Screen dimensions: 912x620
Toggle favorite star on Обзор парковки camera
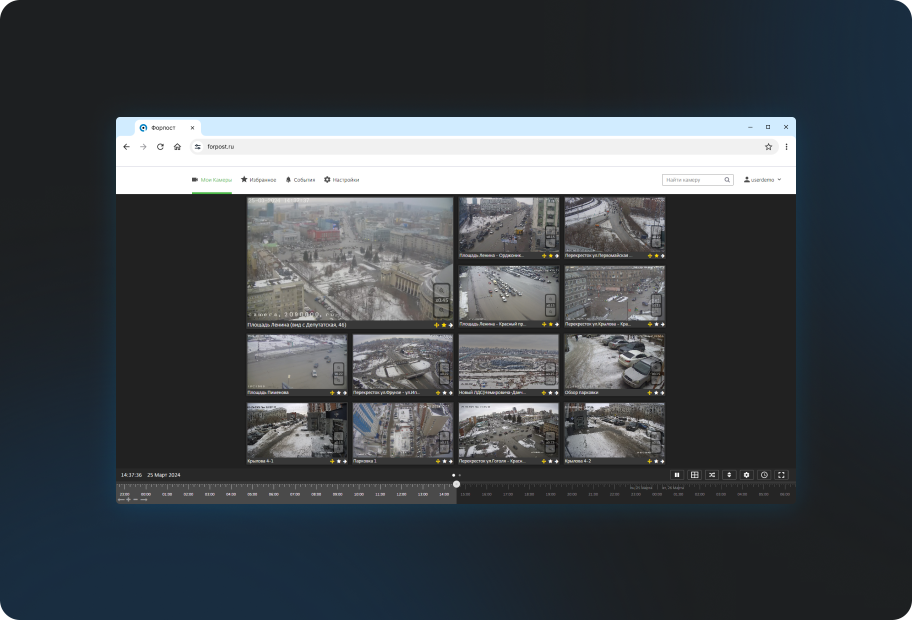(657, 393)
